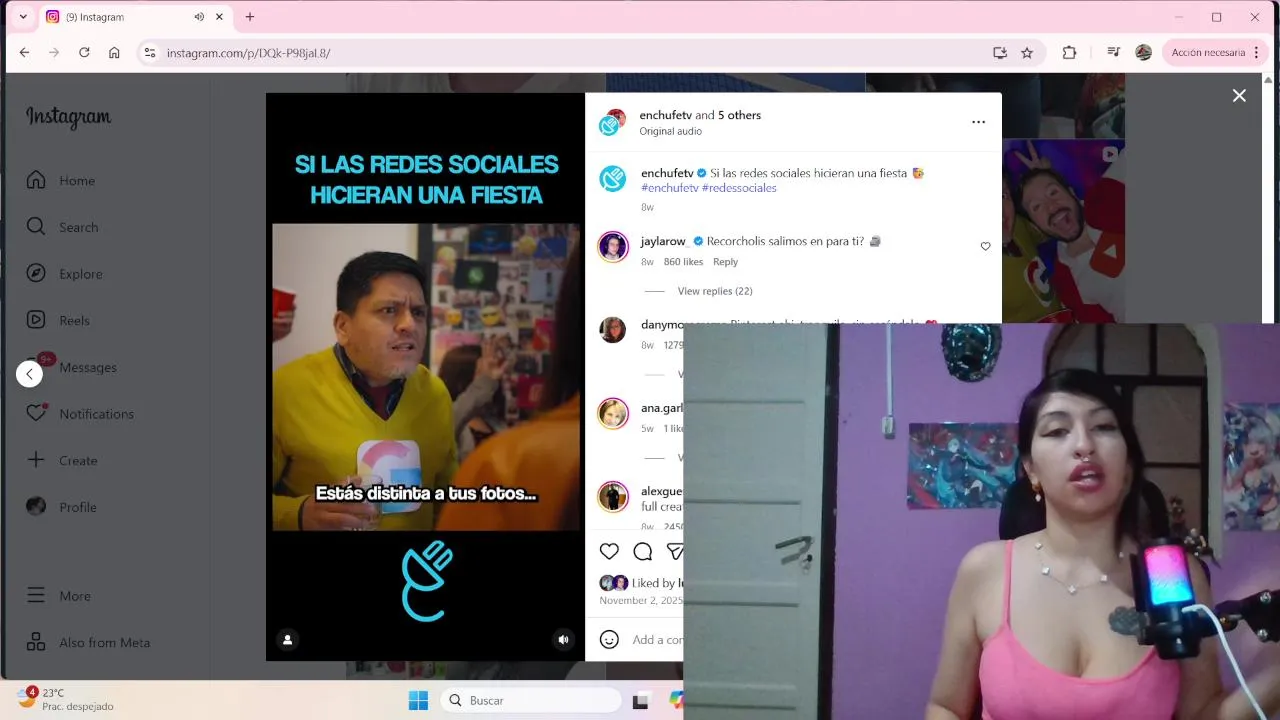Click site information icon in address bar

click(149, 53)
